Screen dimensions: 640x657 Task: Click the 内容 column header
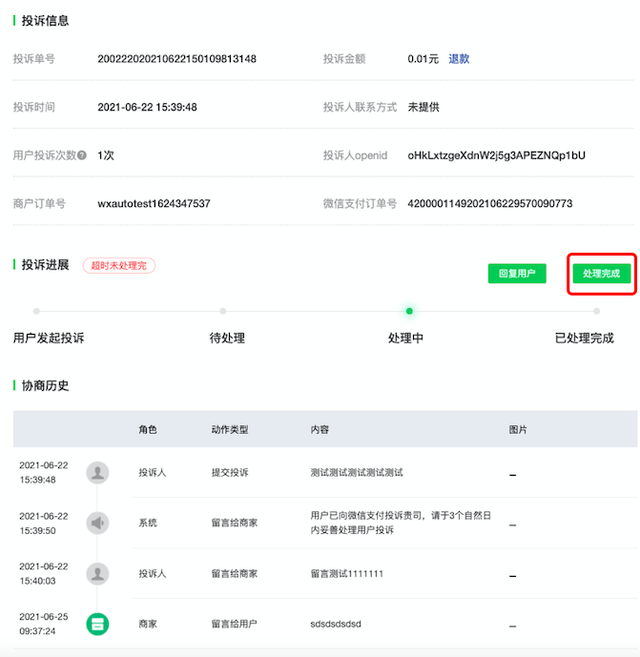click(x=319, y=429)
